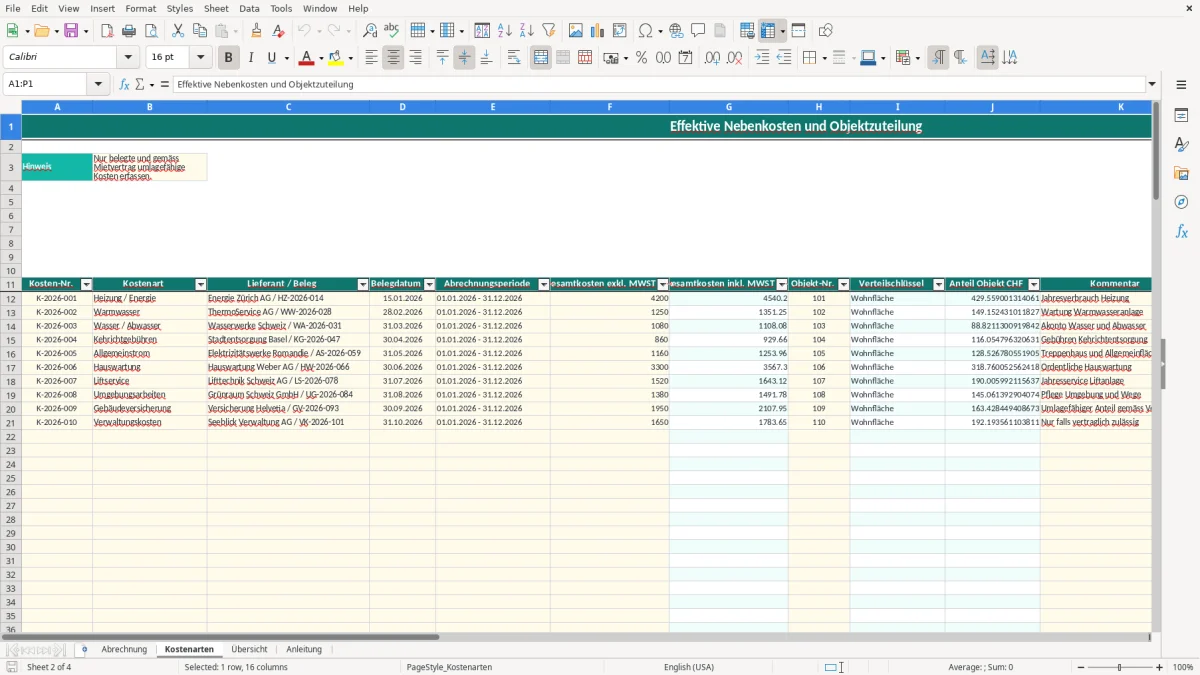Open the Belegdatum column filter dropdown
This screenshot has width=1200, height=675.
pos(429,285)
